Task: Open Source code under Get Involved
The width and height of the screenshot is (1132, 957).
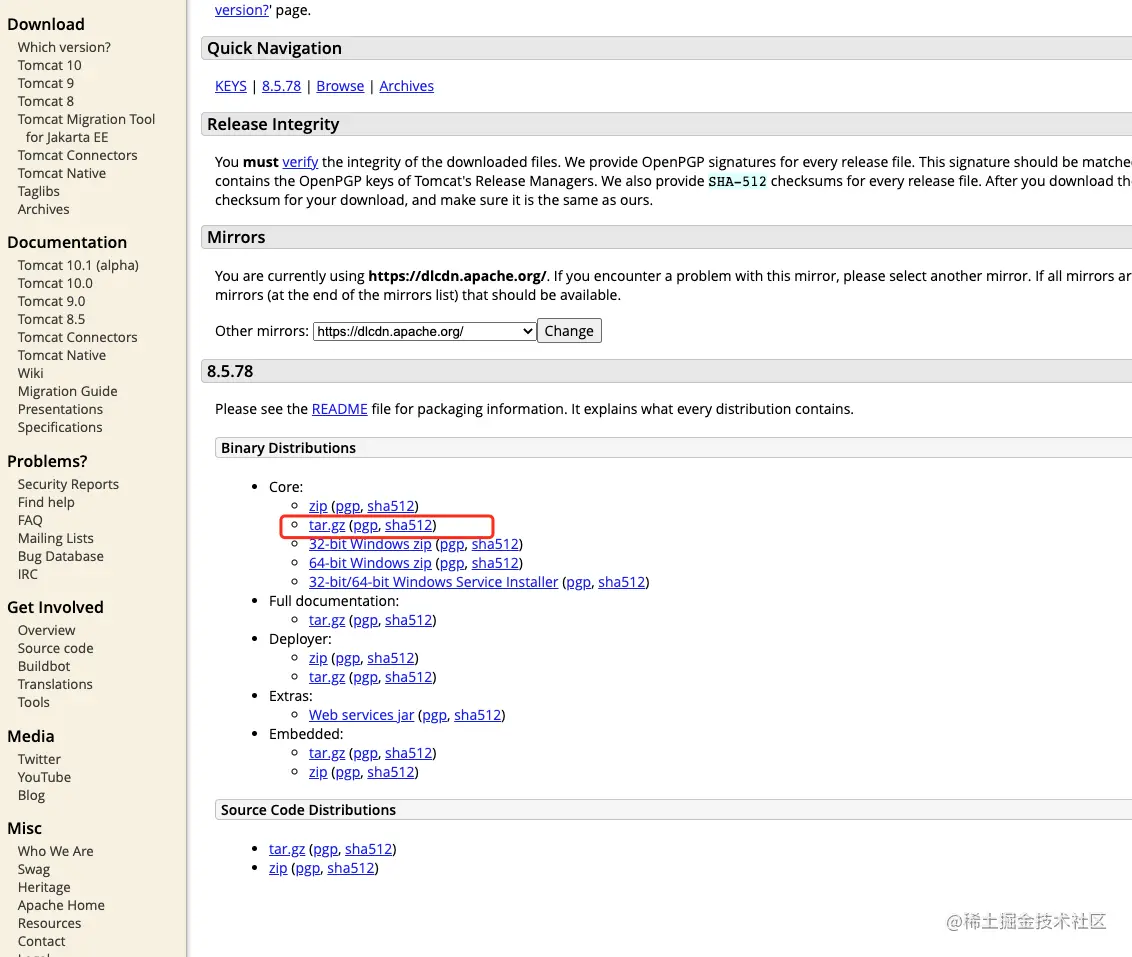Action: pyautogui.click(x=56, y=648)
